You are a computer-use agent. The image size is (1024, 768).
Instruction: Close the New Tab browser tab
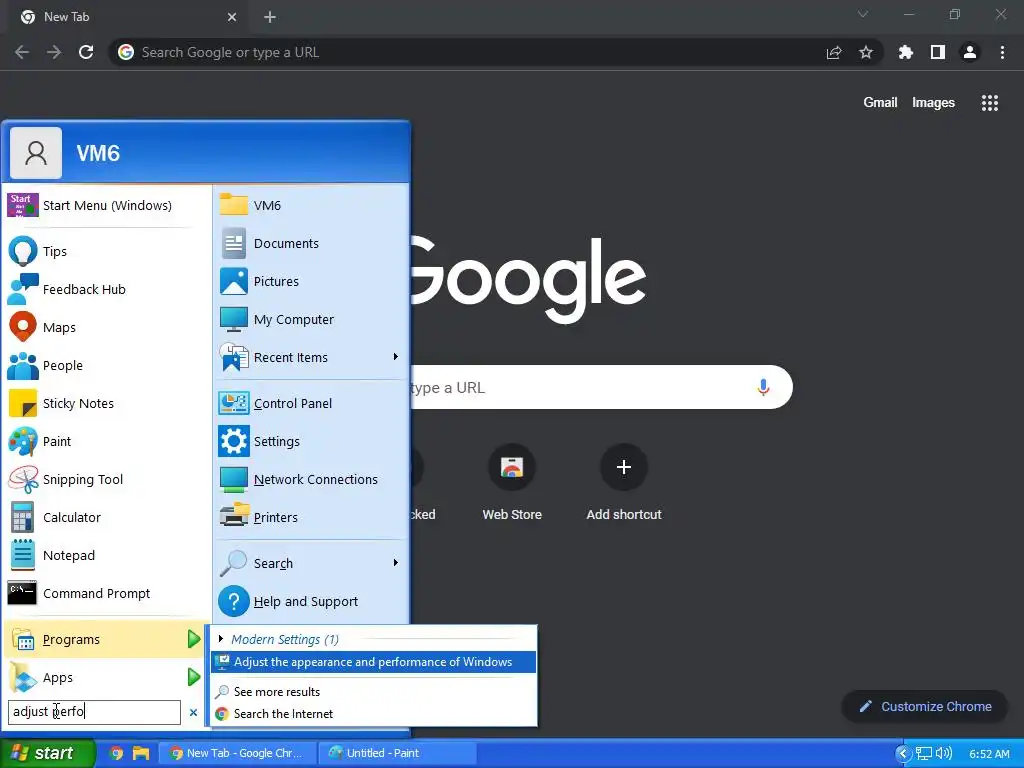(232, 17)
